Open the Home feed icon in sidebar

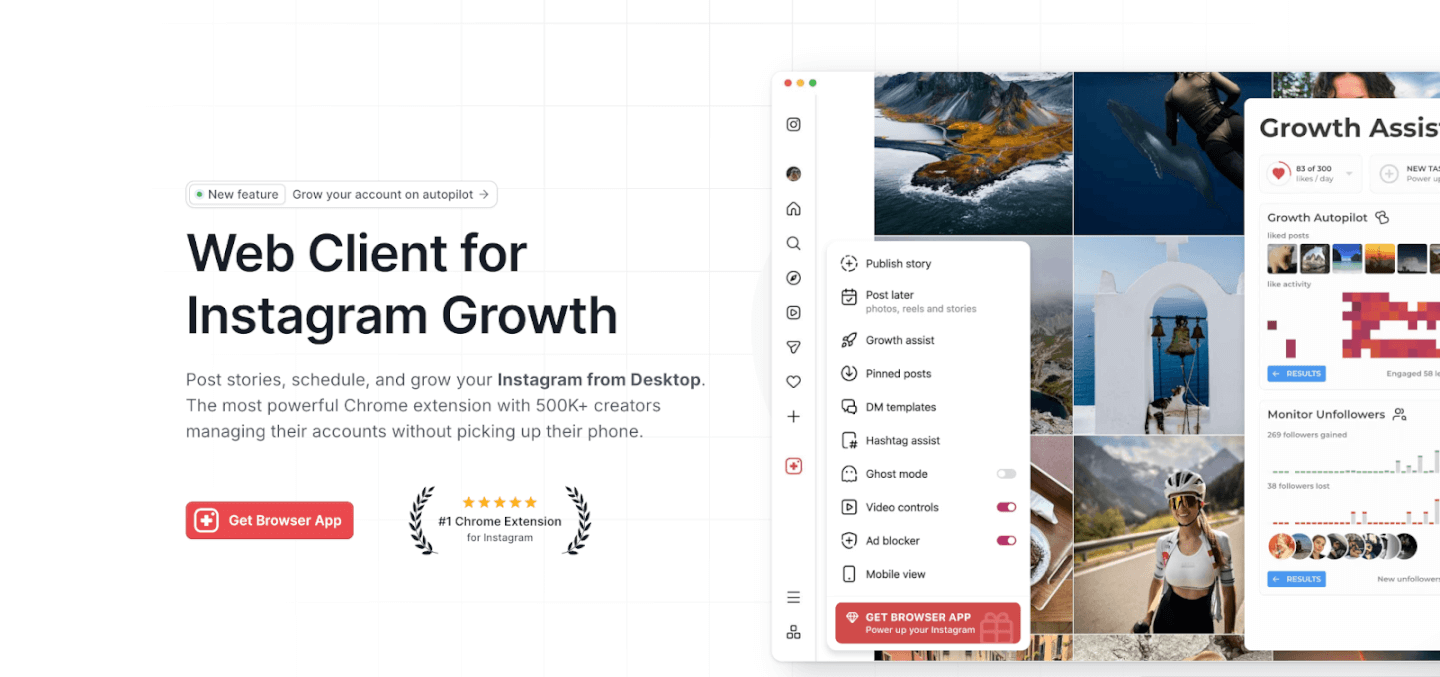coord(793,208)
